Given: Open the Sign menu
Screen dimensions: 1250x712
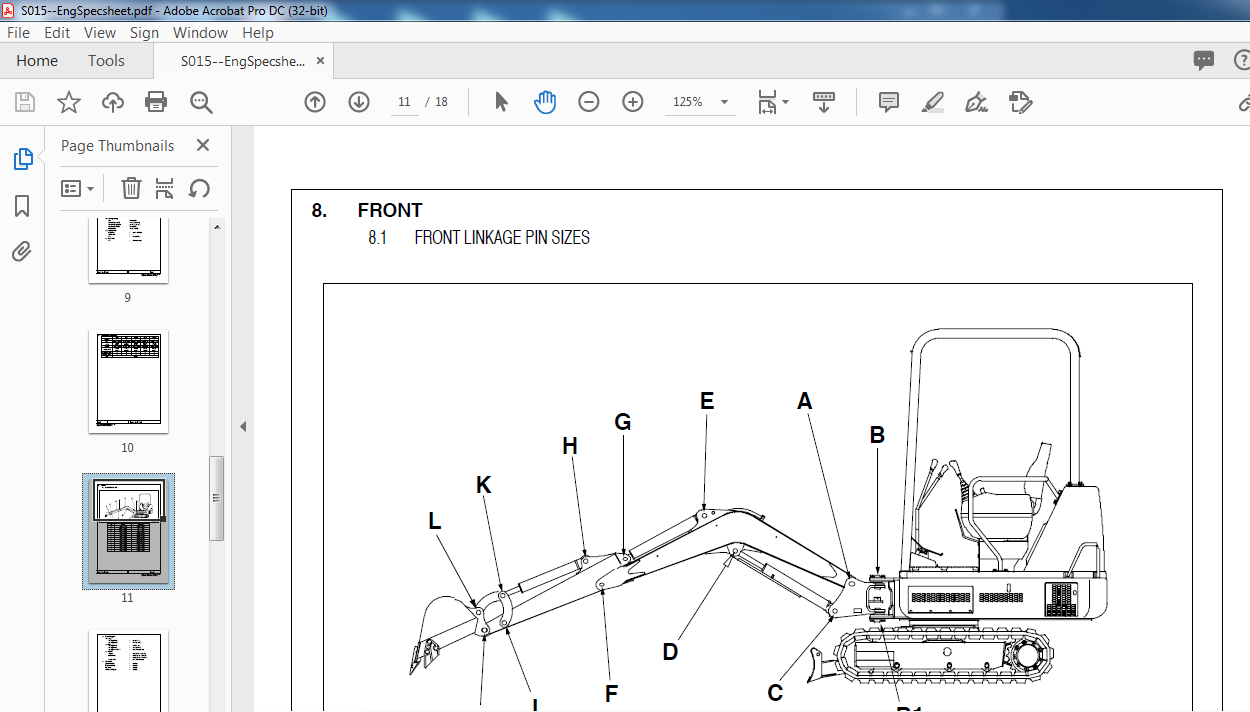Looking at the screenshot, I should pyautogui.click(x=144, y=33).
